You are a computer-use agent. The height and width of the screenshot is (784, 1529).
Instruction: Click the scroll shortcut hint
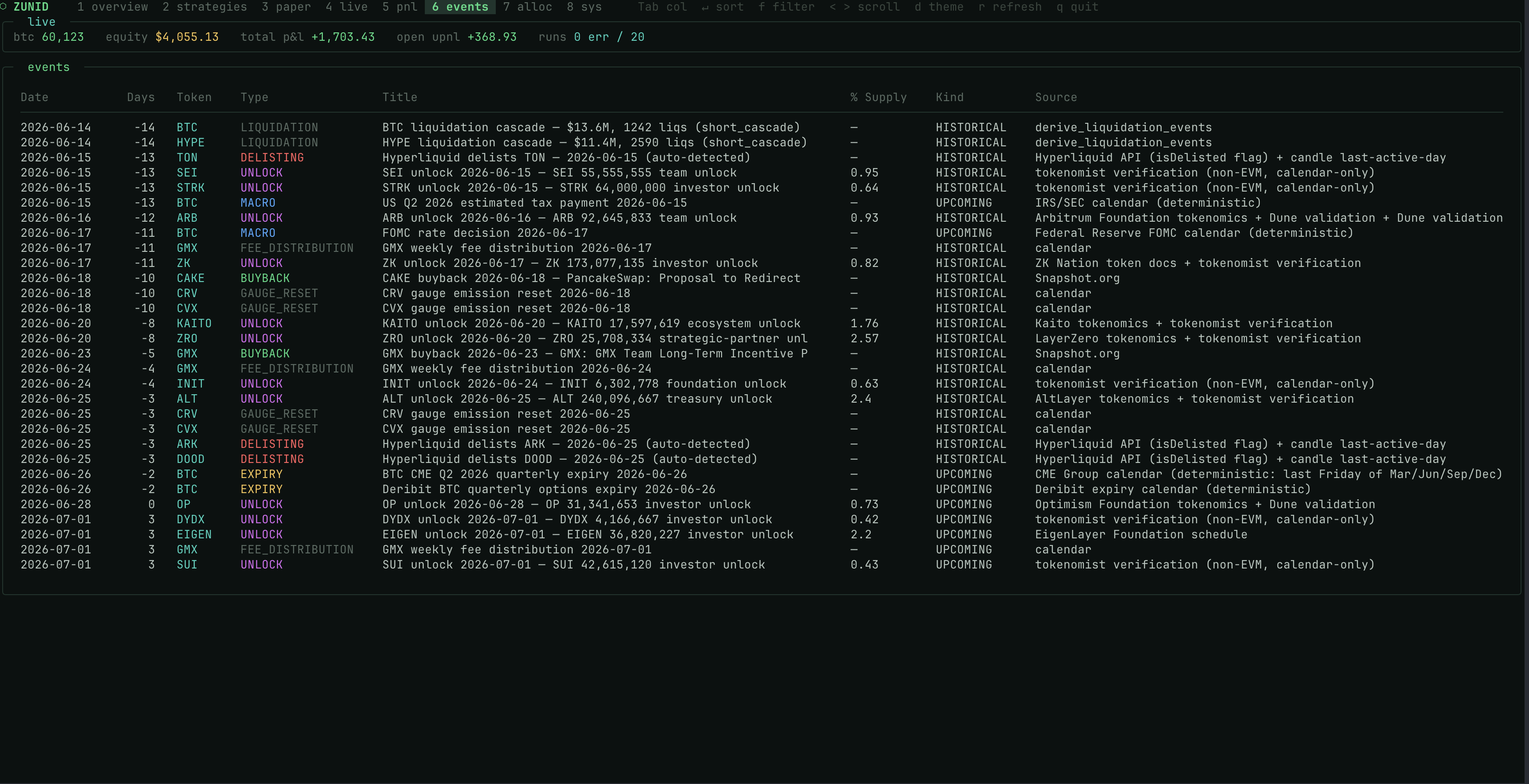click(x=864, y=7)
